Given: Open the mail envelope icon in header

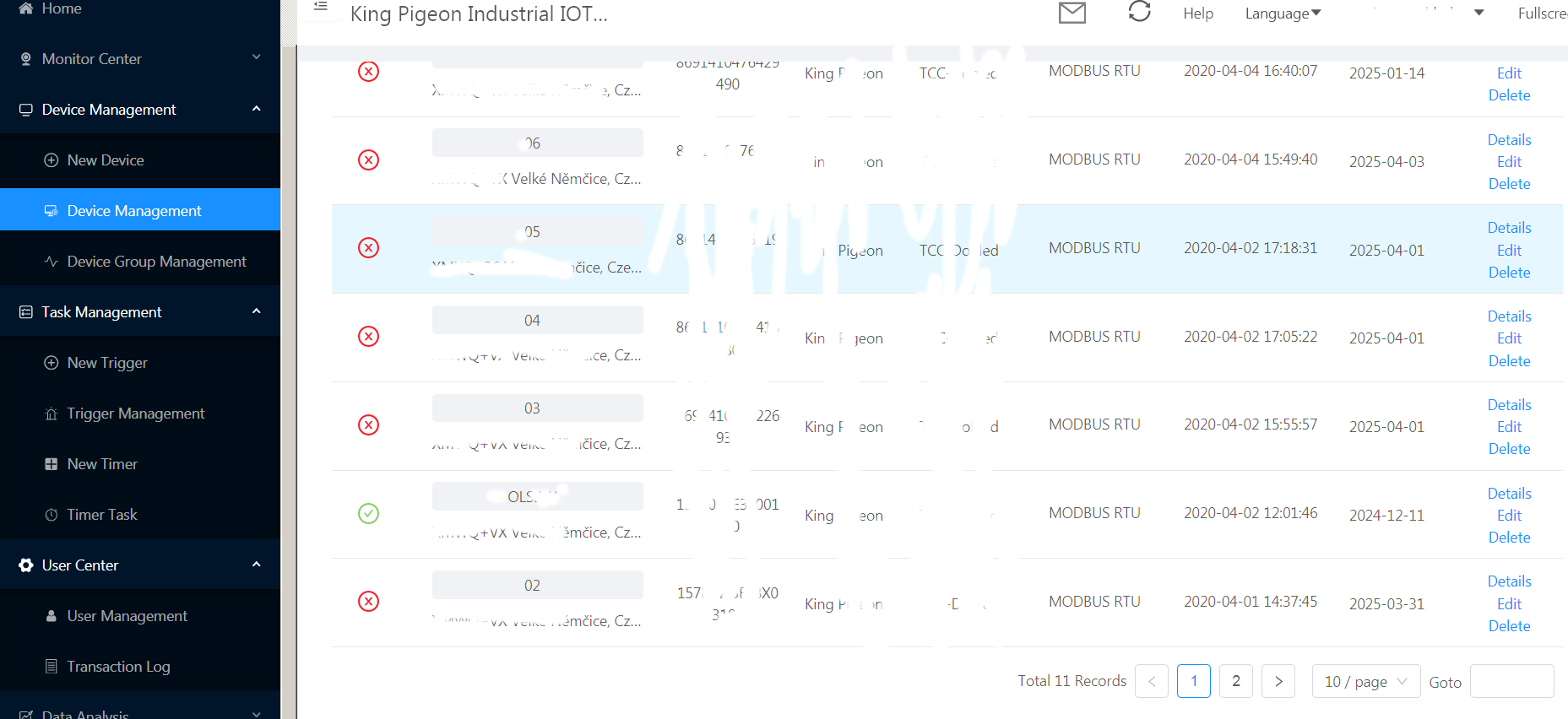Looking at the screenshot, I should click(1072, 13).
